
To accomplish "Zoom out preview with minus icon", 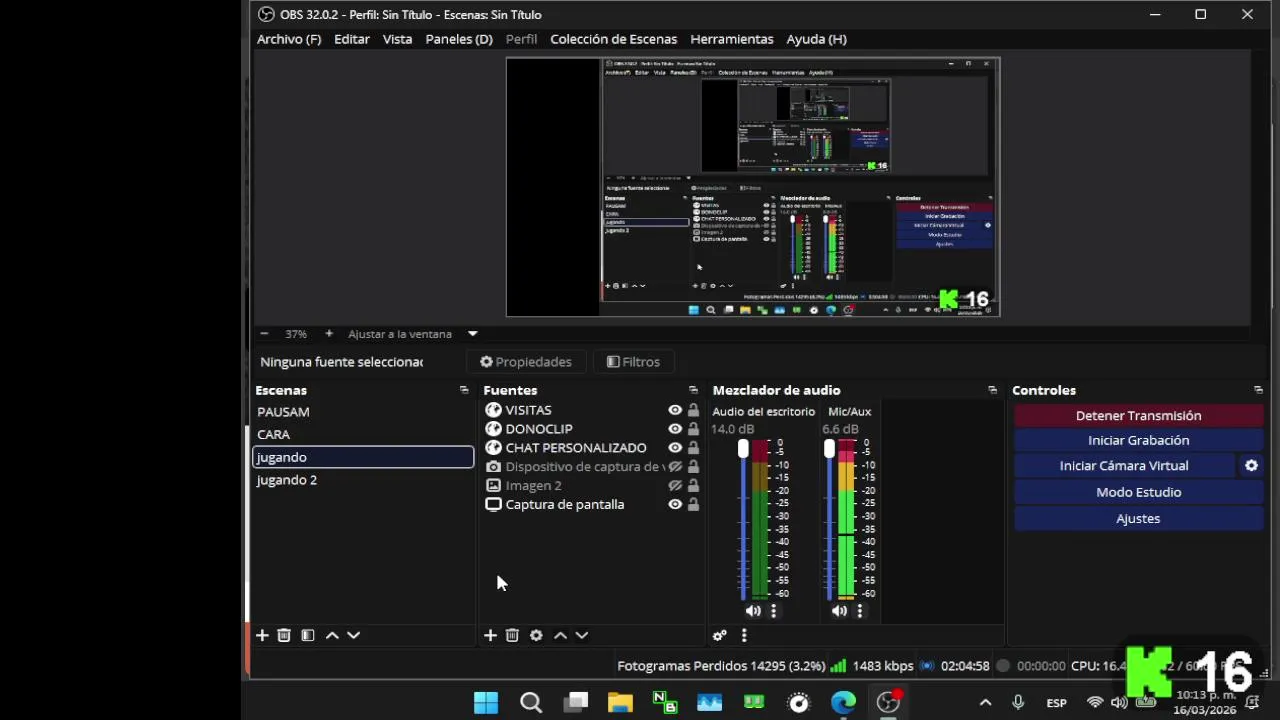I will (x=264, y=334).
